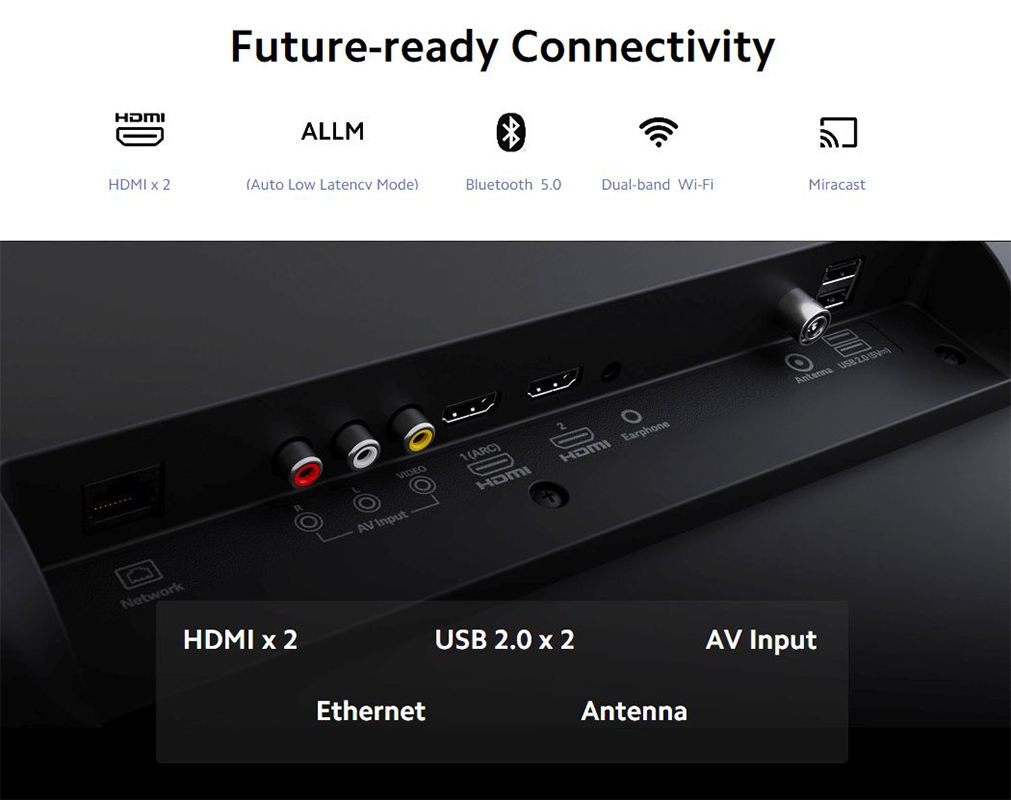1011x800 pixels.
Task: Click the Future-ready Connectivity heading
Action: [503, 47]
